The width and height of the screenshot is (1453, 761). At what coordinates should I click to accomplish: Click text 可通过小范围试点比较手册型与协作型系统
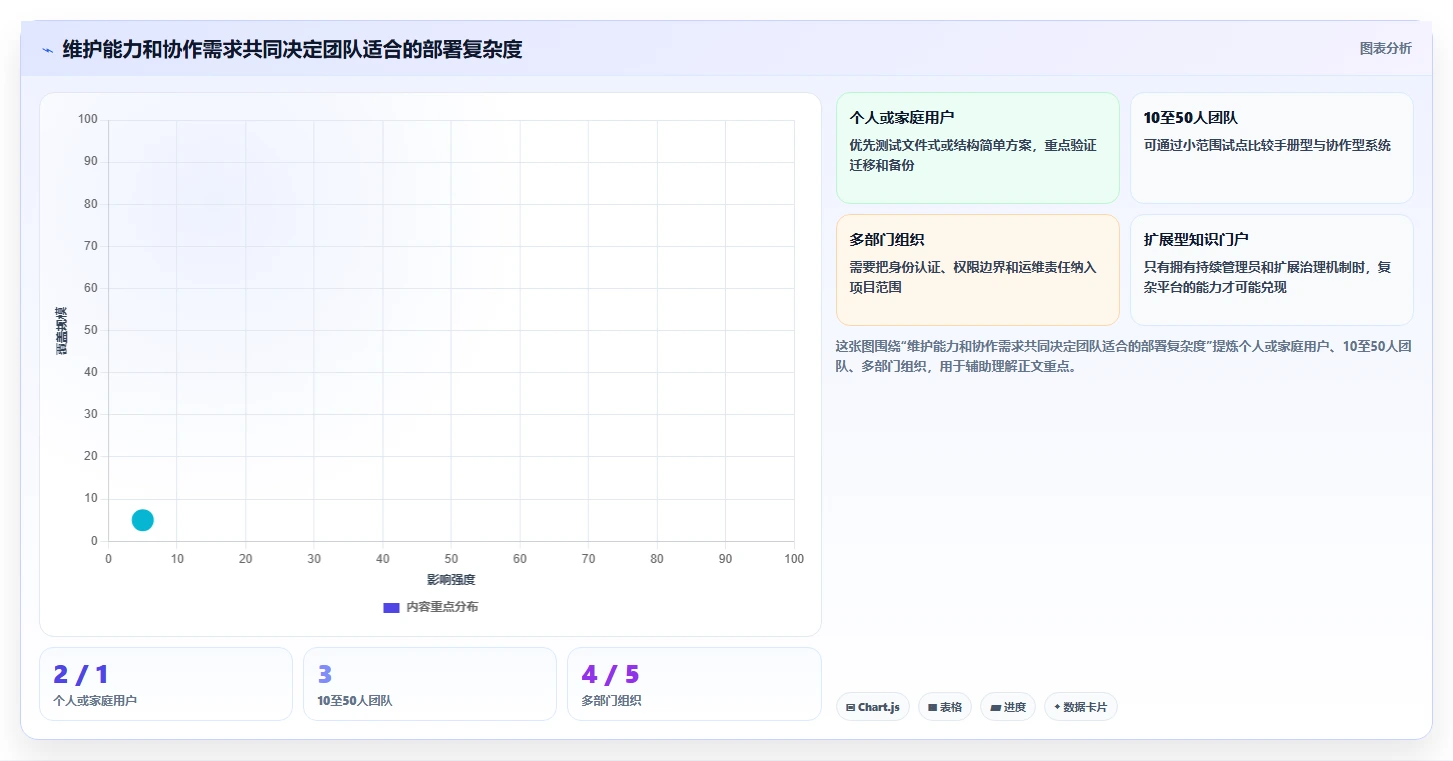click(x=1267, y=145)
